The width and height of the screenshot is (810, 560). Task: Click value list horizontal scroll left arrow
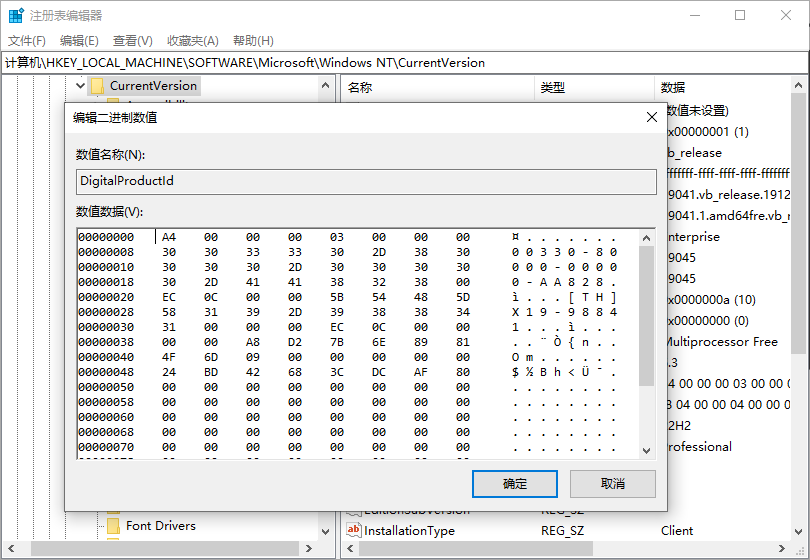(351, 548)
